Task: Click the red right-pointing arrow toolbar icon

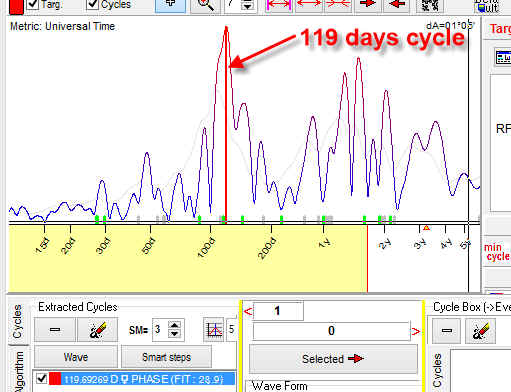Action: (368, 5)
